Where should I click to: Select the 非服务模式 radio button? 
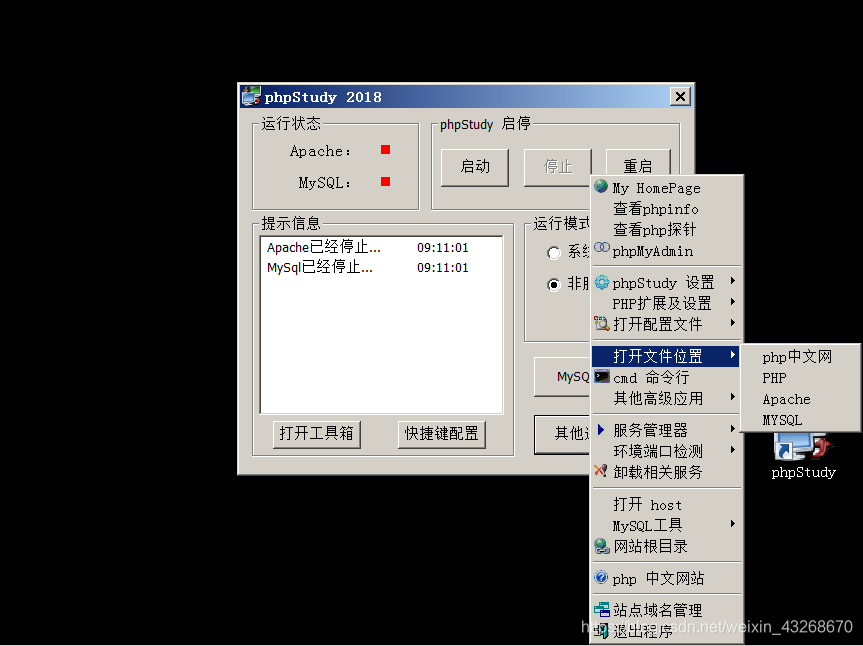point(554,284)
